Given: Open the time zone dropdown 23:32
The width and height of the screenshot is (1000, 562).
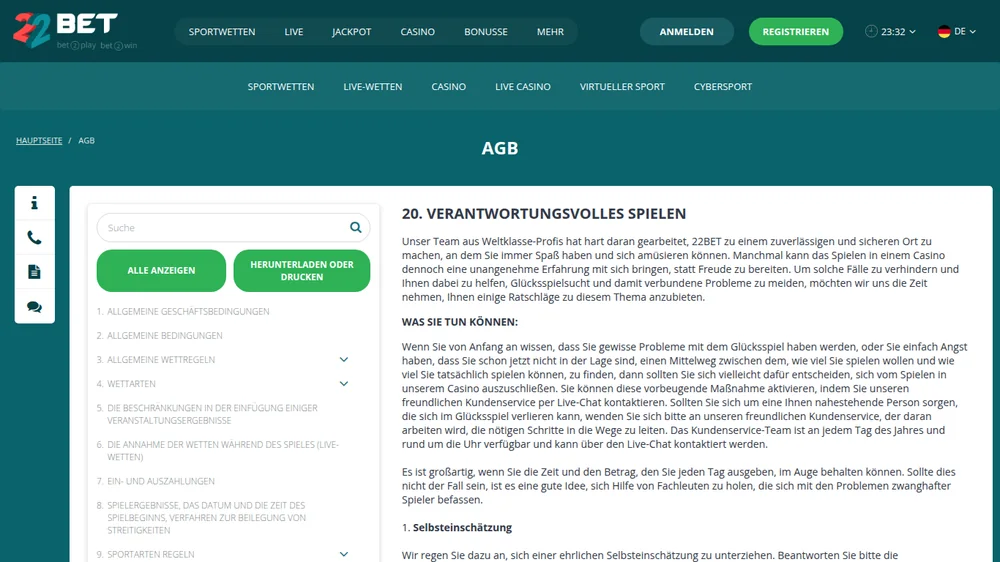Looking at the screenshot, I should click(890, 31).
